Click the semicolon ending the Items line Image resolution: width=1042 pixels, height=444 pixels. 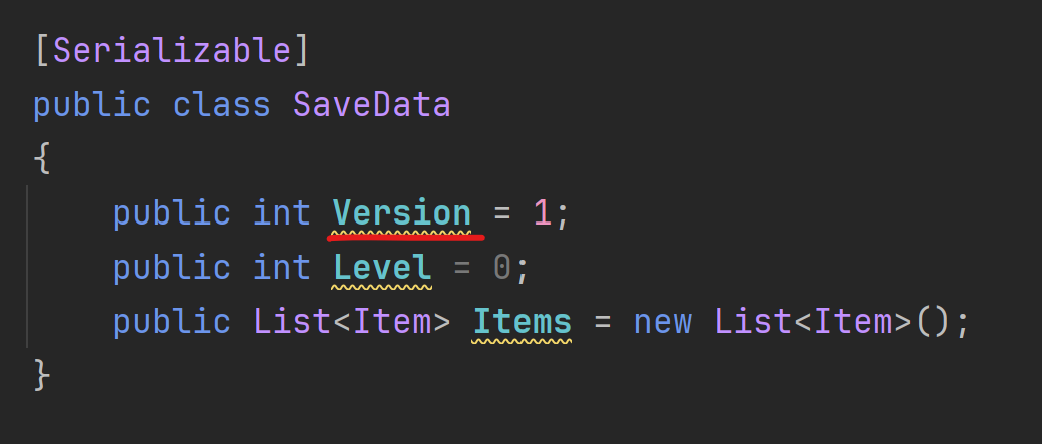tap(964, 322)
